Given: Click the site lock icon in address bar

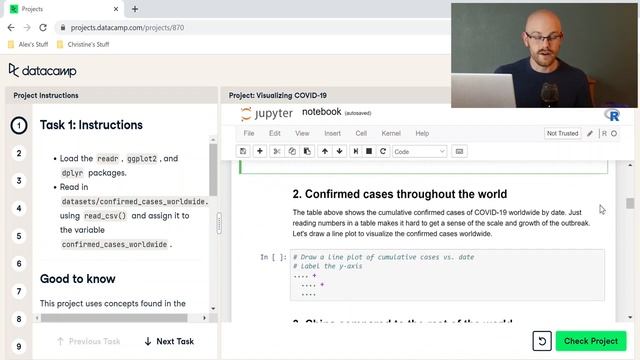Looking at the screenshot, I should 62,28.
